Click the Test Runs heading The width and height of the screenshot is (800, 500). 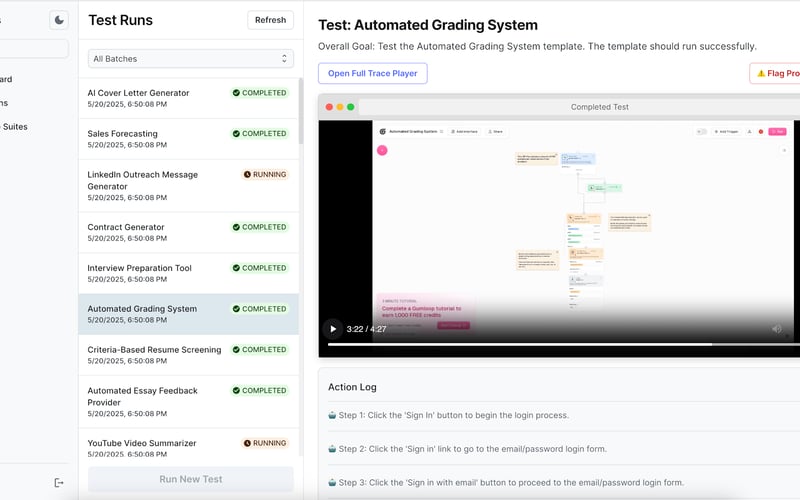(x=120, y=20)
